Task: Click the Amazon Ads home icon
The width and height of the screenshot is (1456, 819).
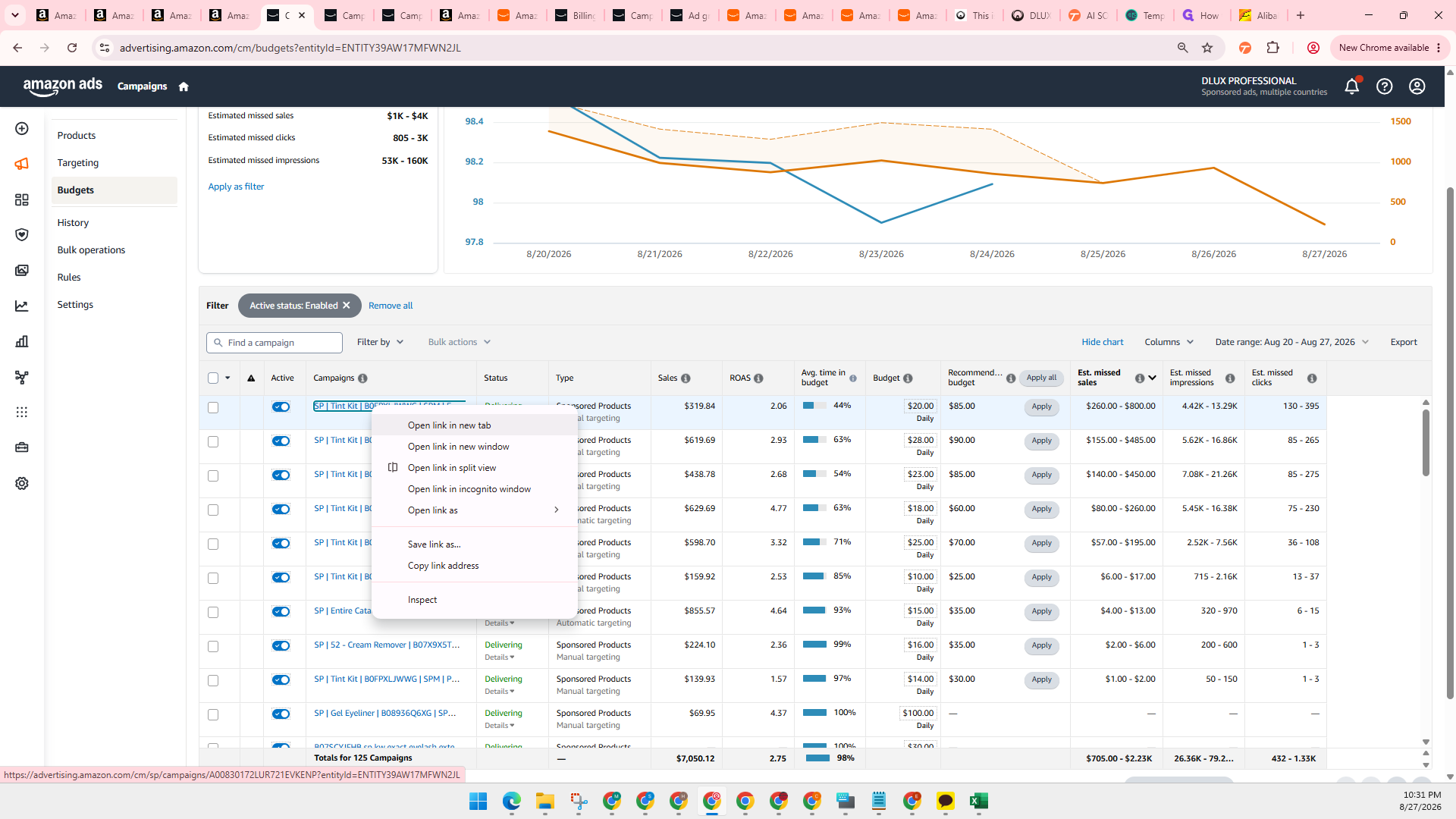Action: [184, 86]
